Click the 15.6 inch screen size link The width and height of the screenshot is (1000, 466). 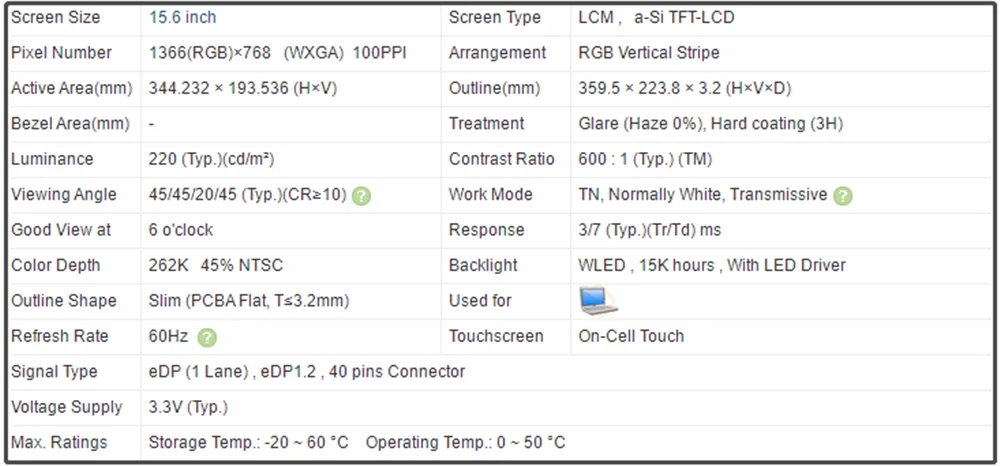[182, 17]
